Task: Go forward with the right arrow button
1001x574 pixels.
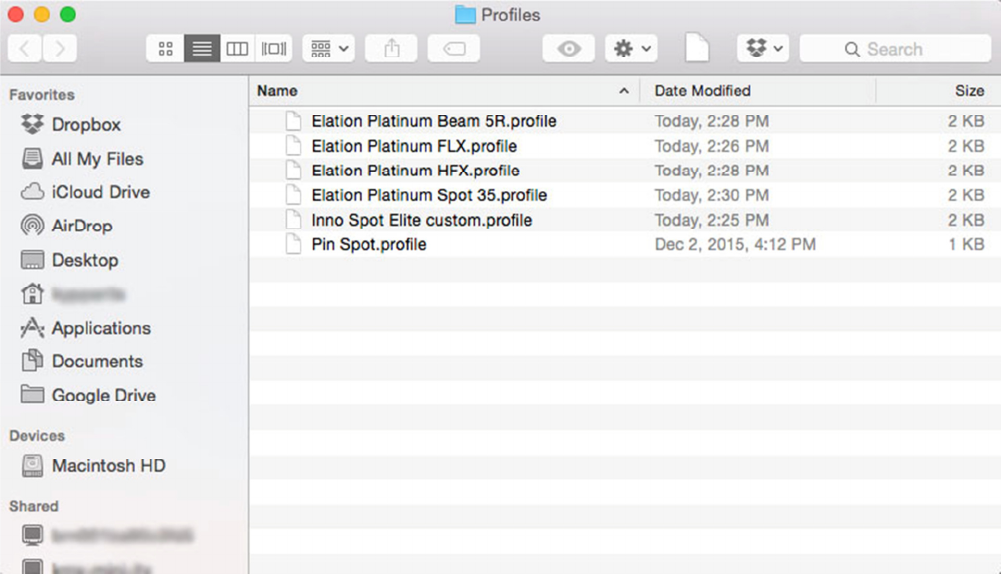Action: pos(60,49)
